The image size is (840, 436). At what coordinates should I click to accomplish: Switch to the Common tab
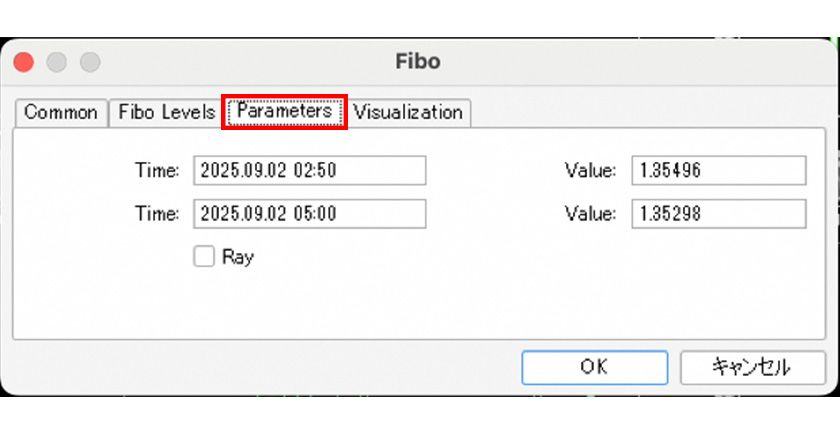(60, 113)
